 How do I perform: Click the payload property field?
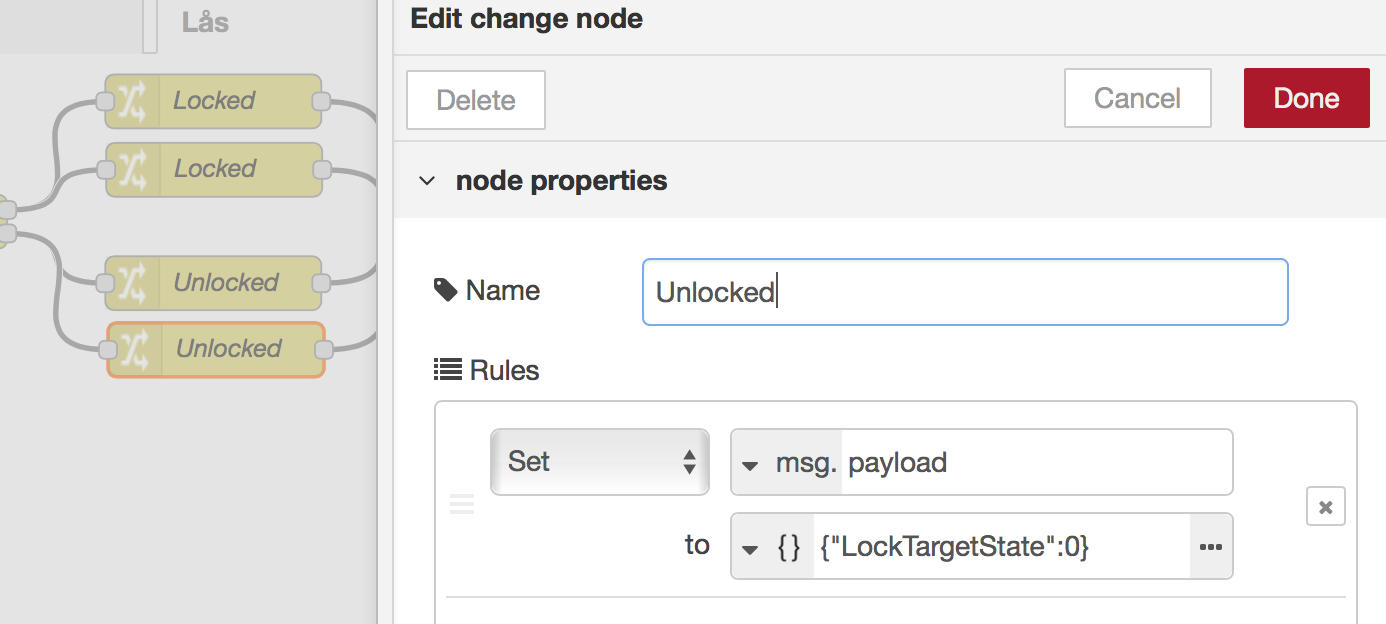(1036, 463)
